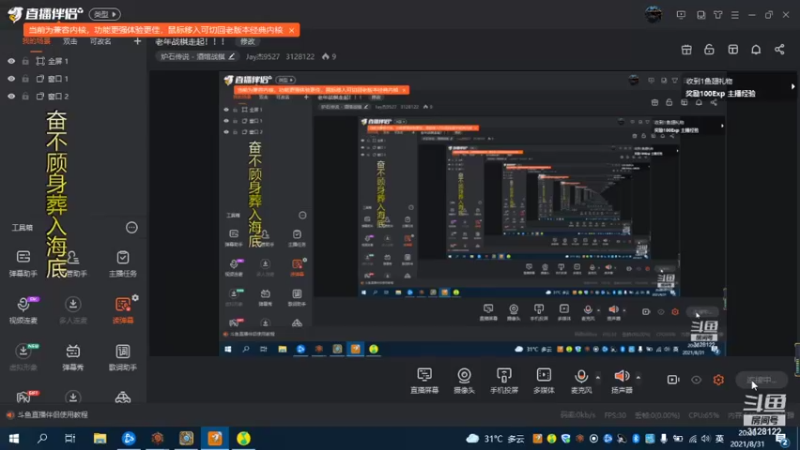The image size is (800, 450).
Task: Open the system tray volume icon
Action: [706, 439]
